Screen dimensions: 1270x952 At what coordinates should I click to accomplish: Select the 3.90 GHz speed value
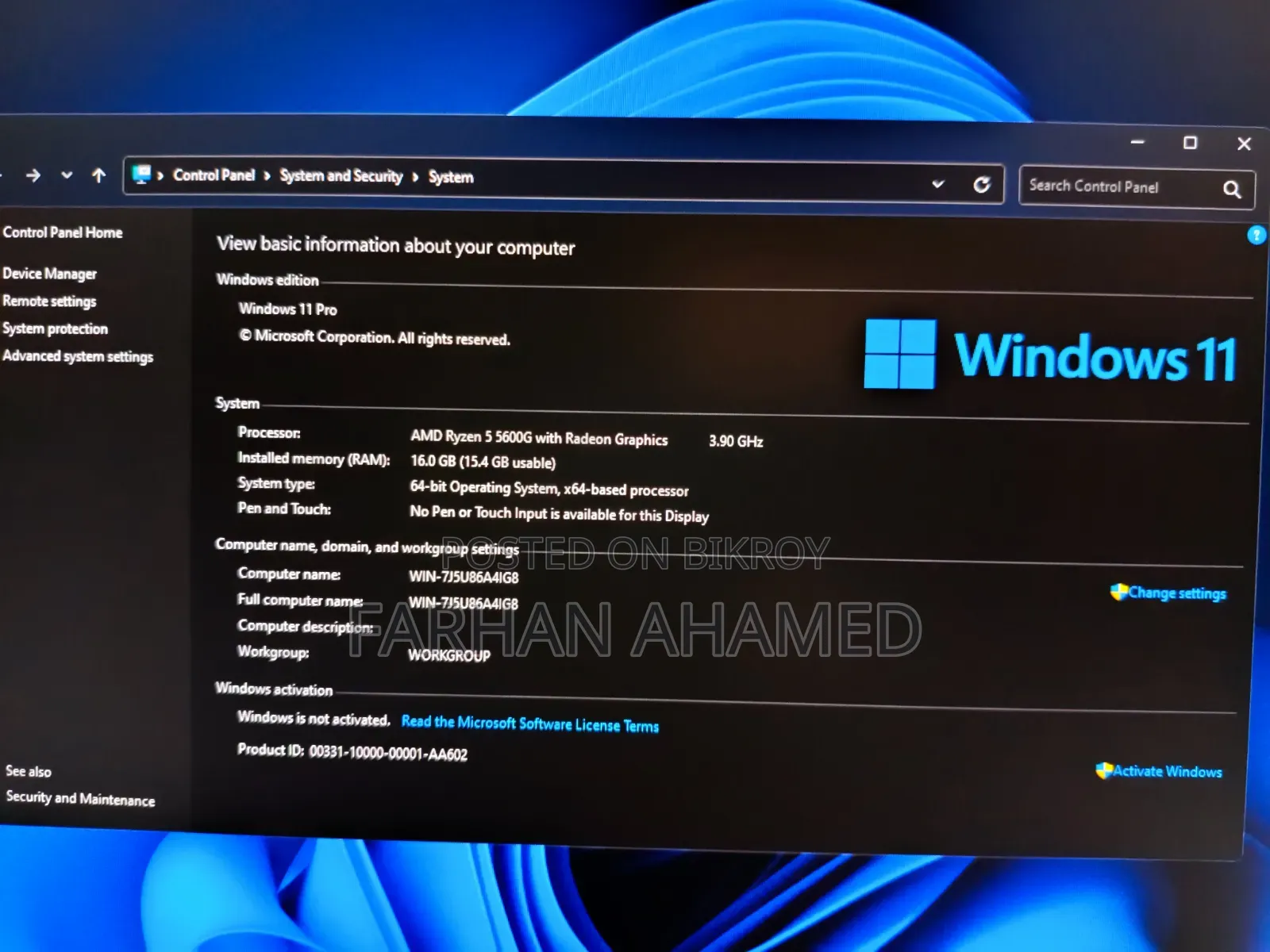736,441
